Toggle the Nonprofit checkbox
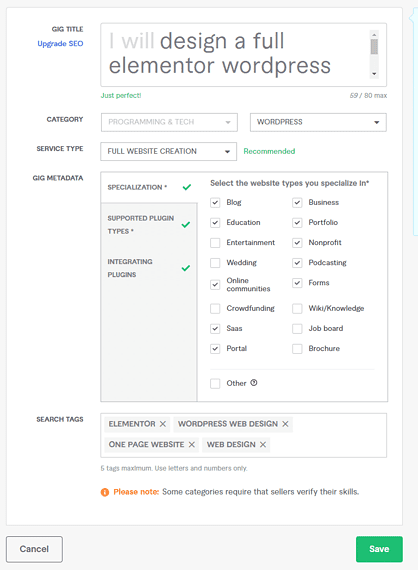This screenshot has height=570, width=418. (297, 242)
